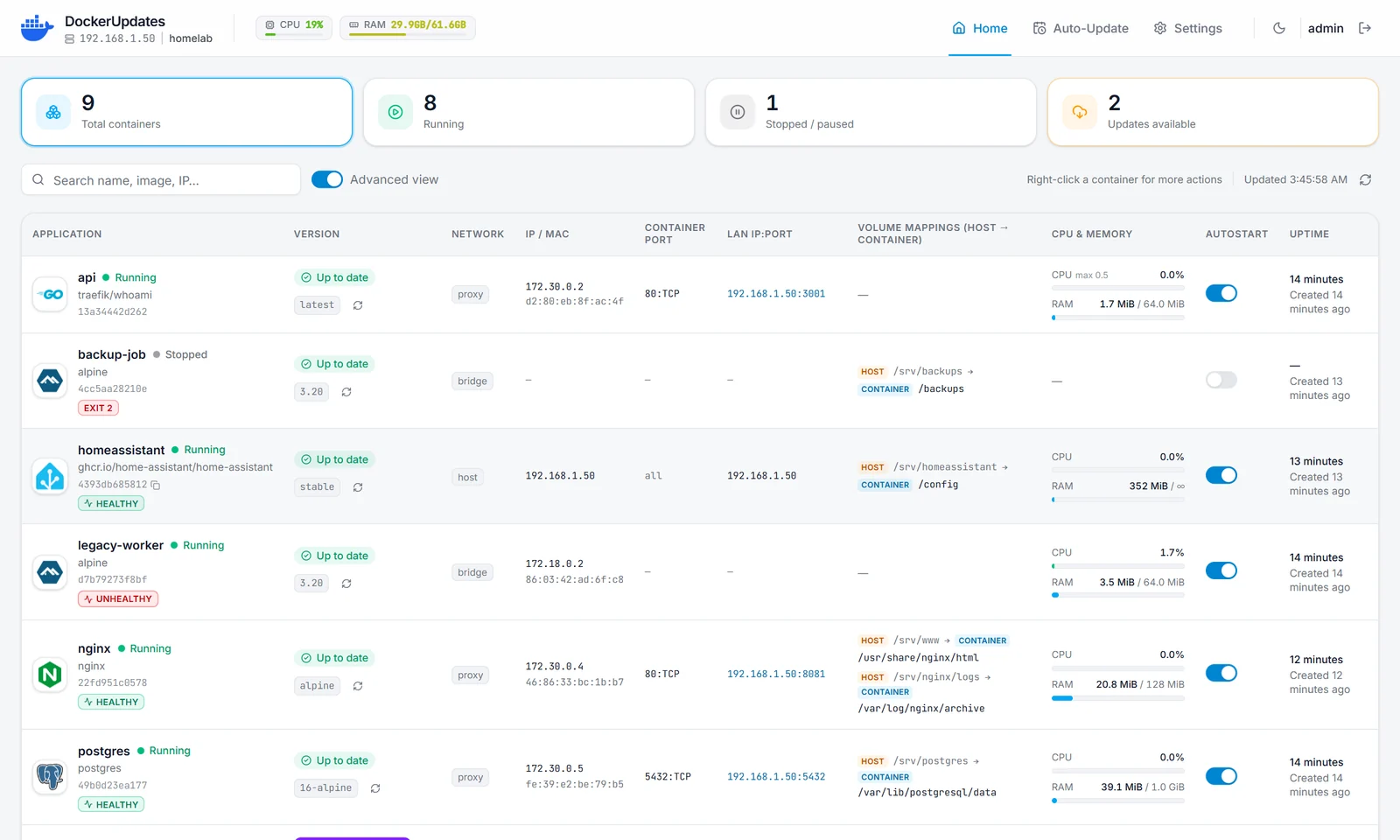This screenshot has height=840, width=1400.
Task: Click refresh icon beside postgres 16-alpine tag
Action: (375, 788)
